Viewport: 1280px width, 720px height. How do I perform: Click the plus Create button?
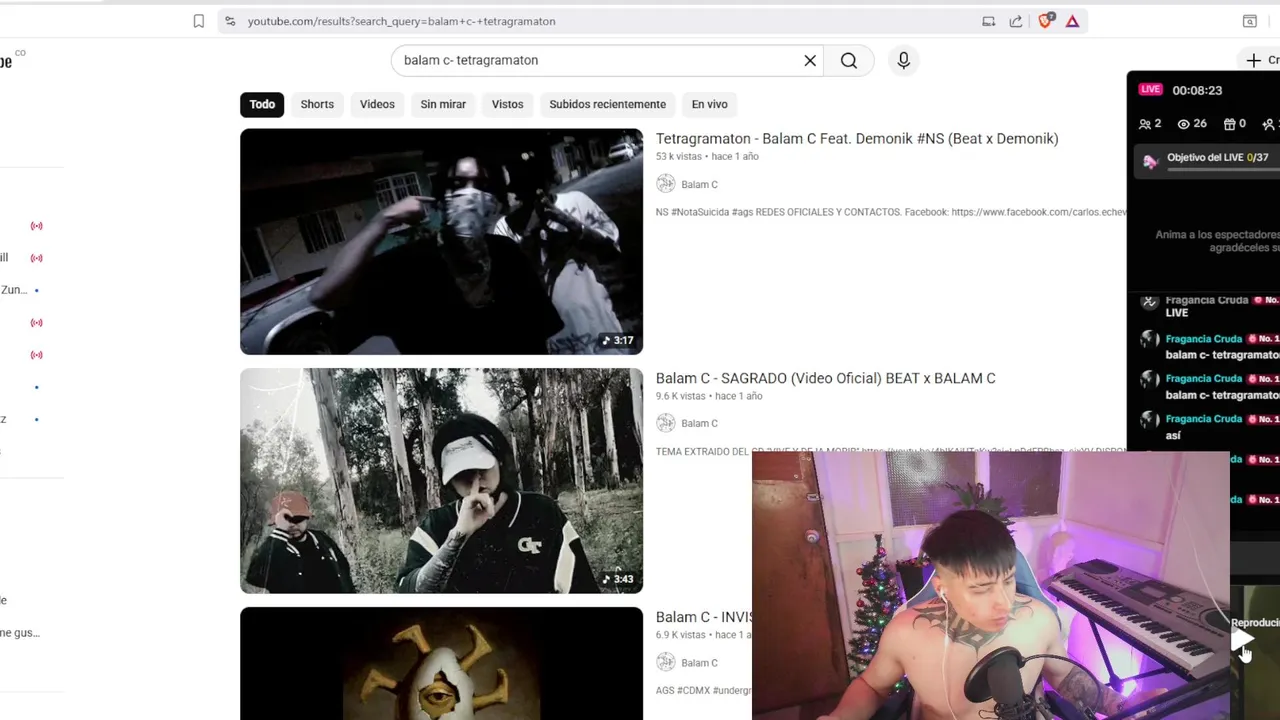pos(1260,60)
